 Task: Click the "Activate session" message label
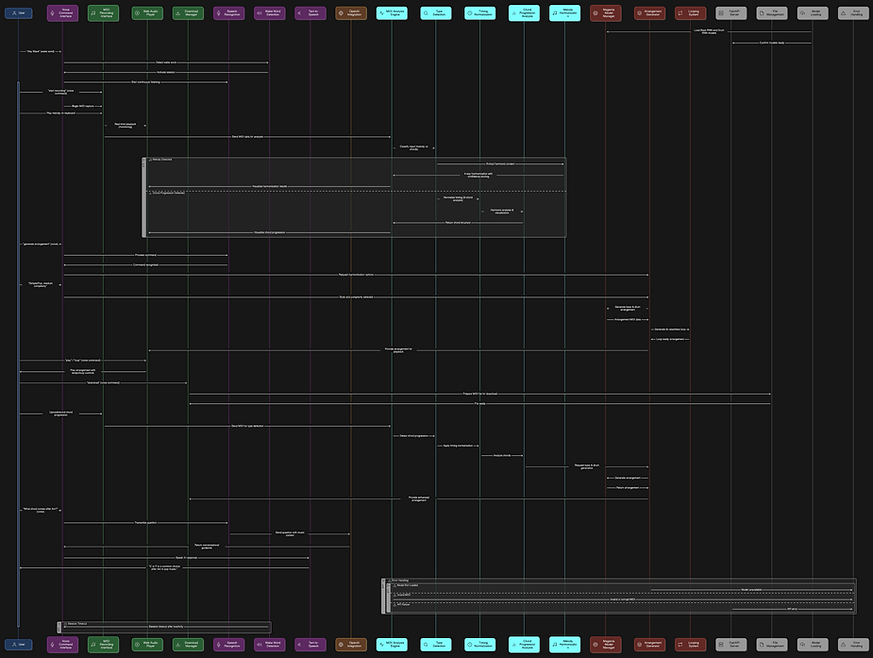pyautogui.click(x=166, y=72)
